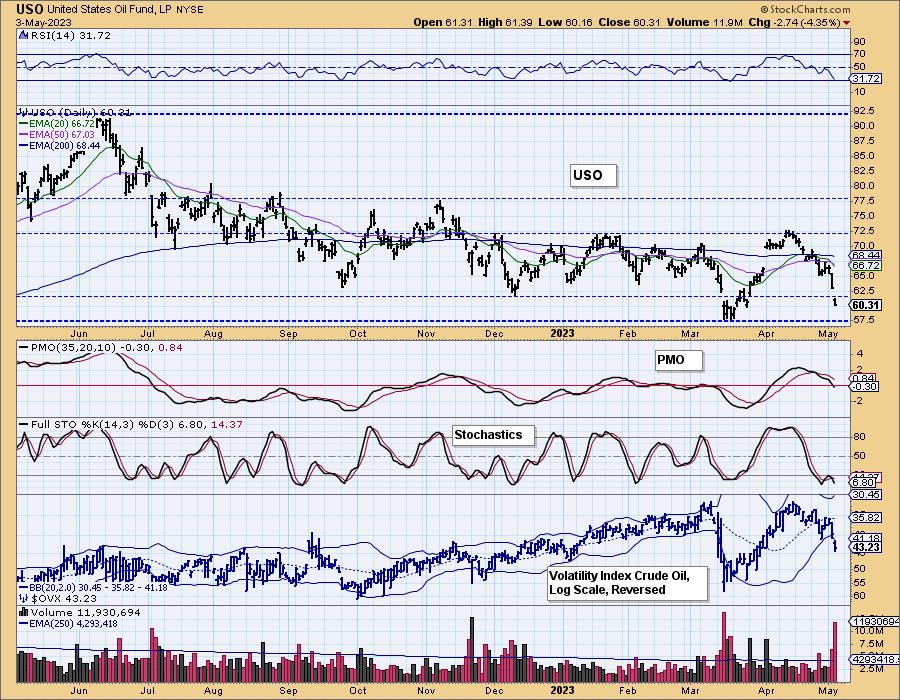Click the 3-May-2023 date label
This screenshot has height=700, width=900.
point(43,22)
